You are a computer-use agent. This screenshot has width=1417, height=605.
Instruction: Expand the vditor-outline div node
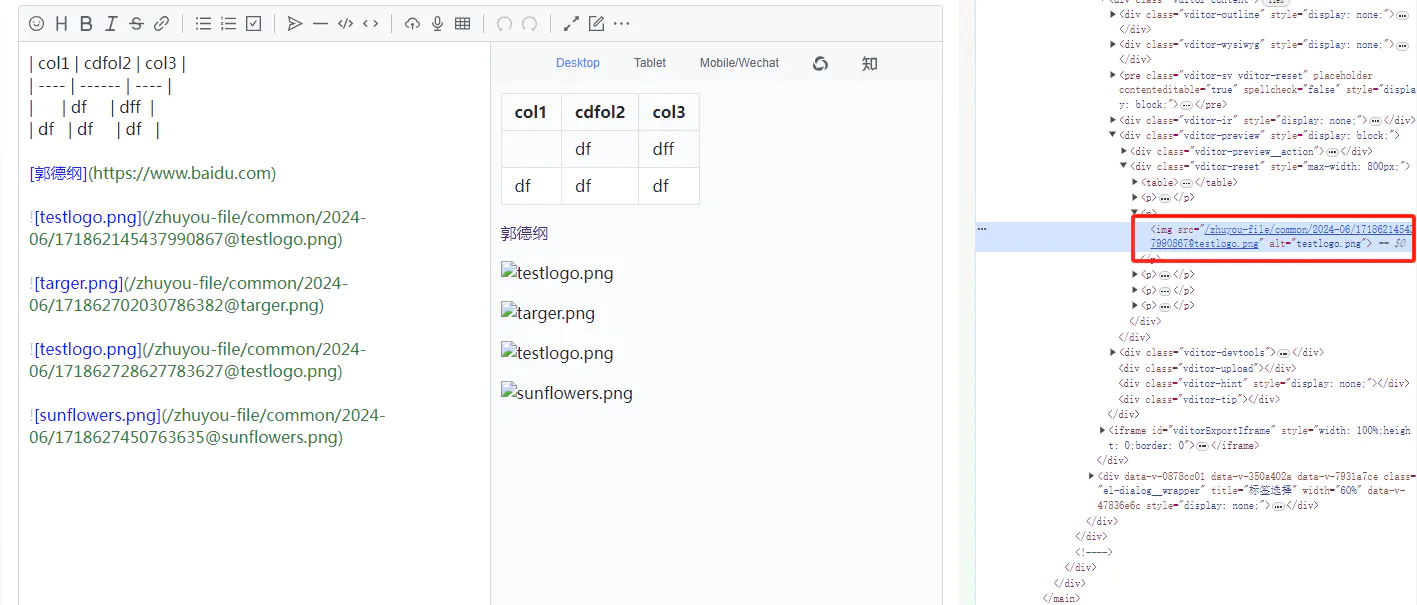pyautogui.click(x=1113, y=15)
